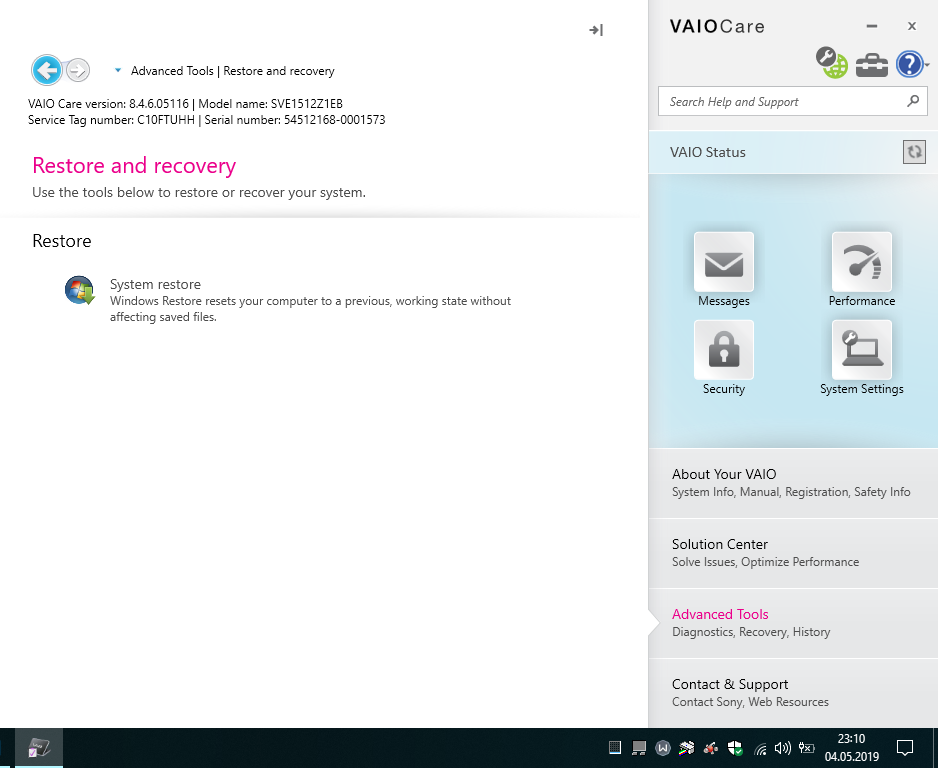Click the blue back arrow
The height and width of the screenshot is (768, 938).
tap(46, 70)
